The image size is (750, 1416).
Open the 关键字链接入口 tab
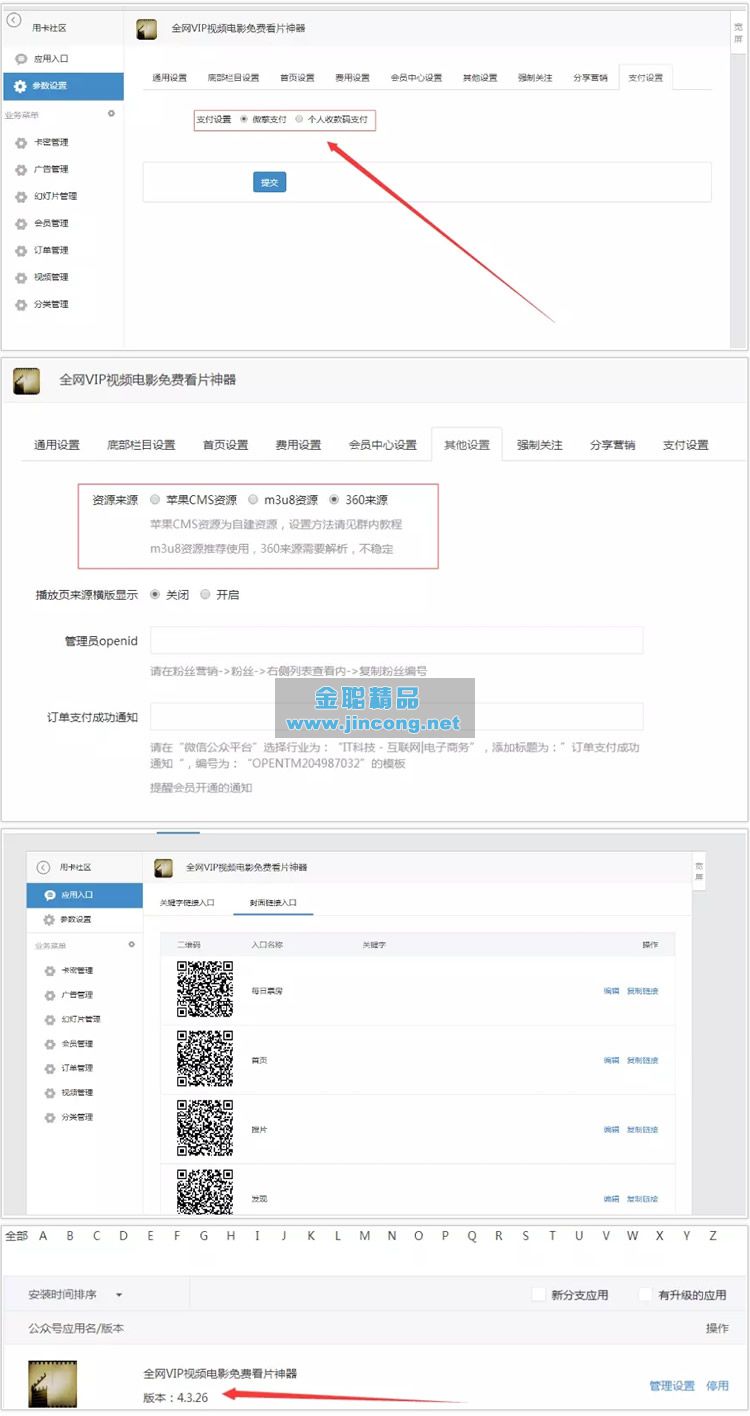point(187,903)
